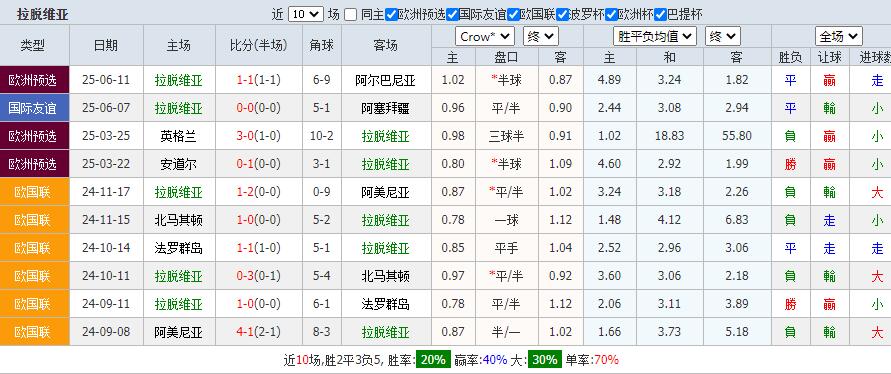Viewport: 891px width, 374px height.
Task: Click score 0-3(0-1) on 24-10-11 row
Action: (x=259, y=276)
